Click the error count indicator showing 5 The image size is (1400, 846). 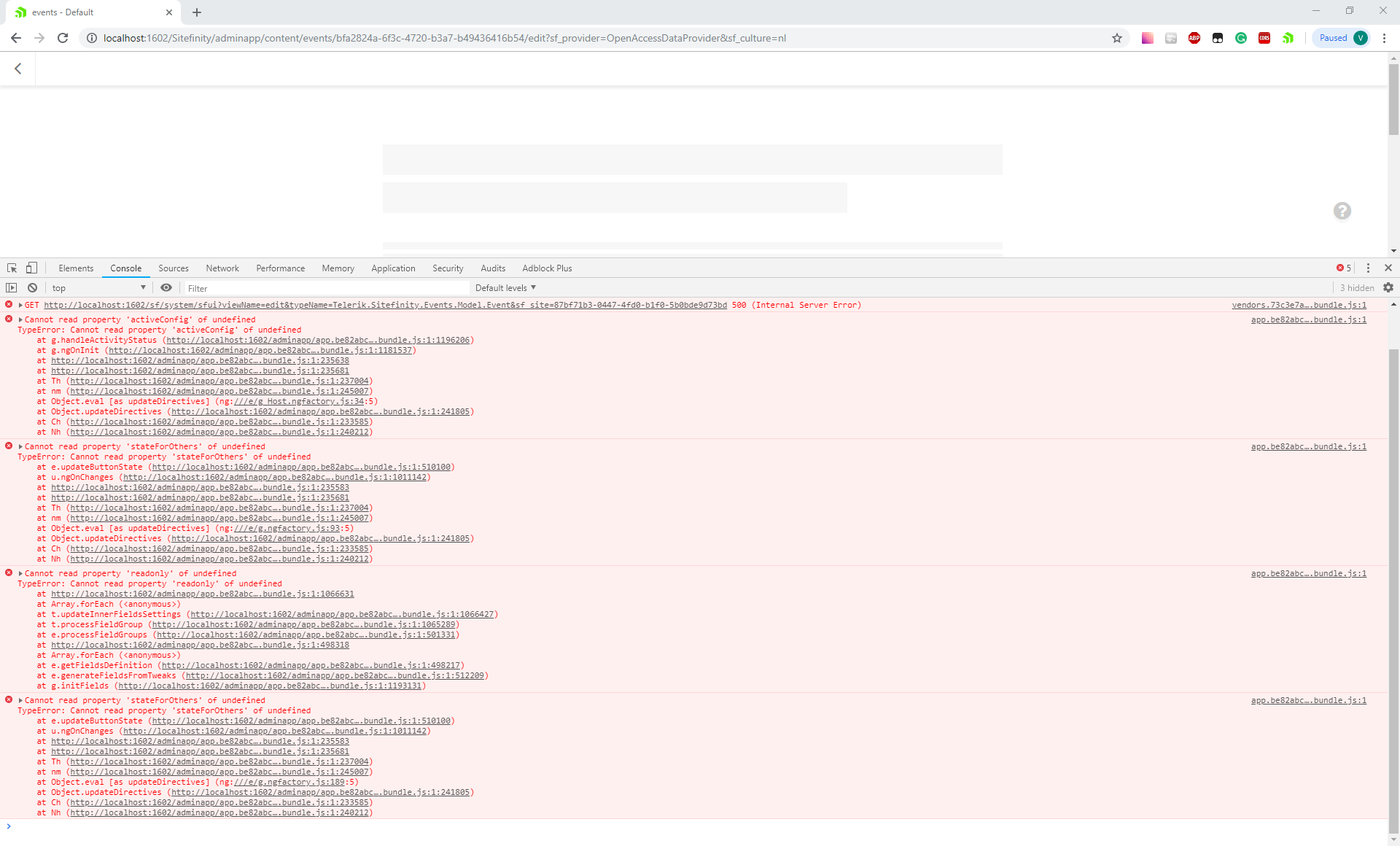(1344, 268)
